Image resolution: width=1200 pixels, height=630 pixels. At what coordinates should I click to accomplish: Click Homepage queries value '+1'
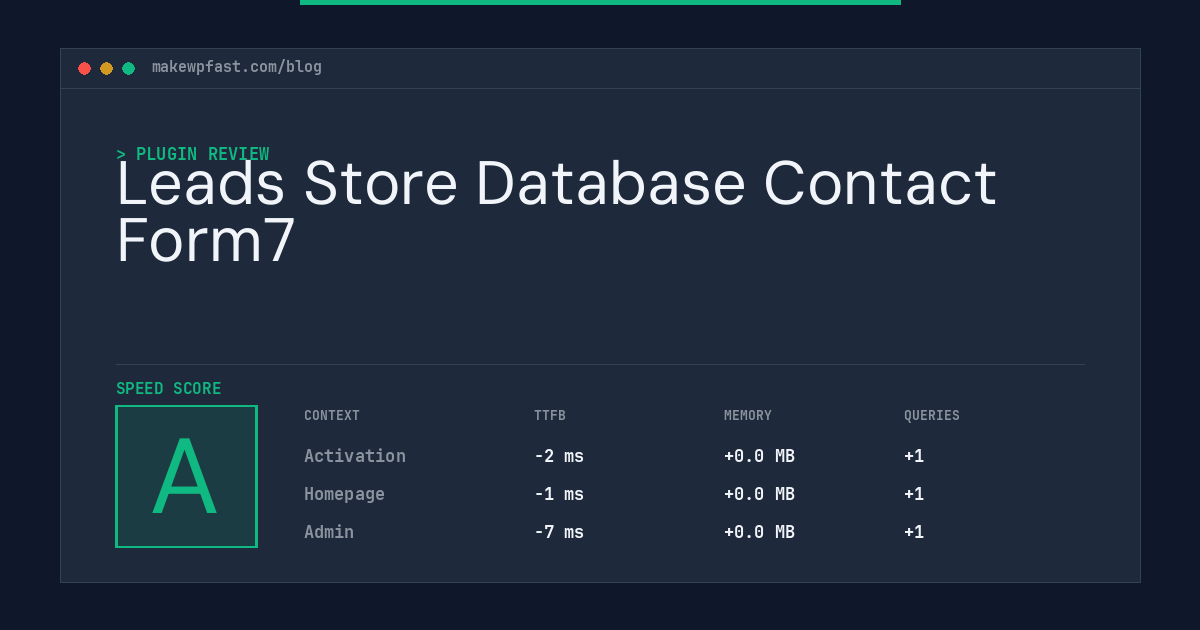tap(914, 494)
